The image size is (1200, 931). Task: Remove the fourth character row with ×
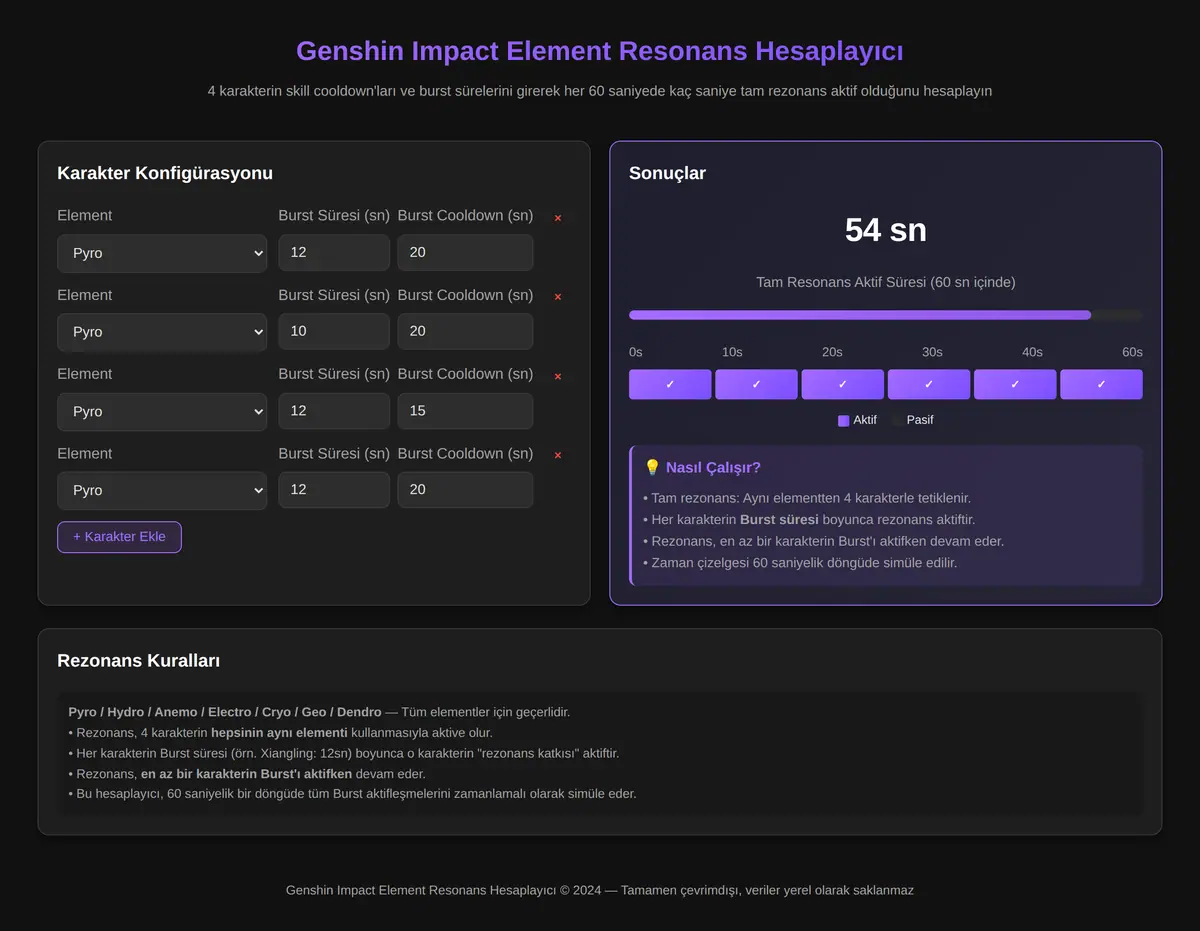tap(558, 455)
